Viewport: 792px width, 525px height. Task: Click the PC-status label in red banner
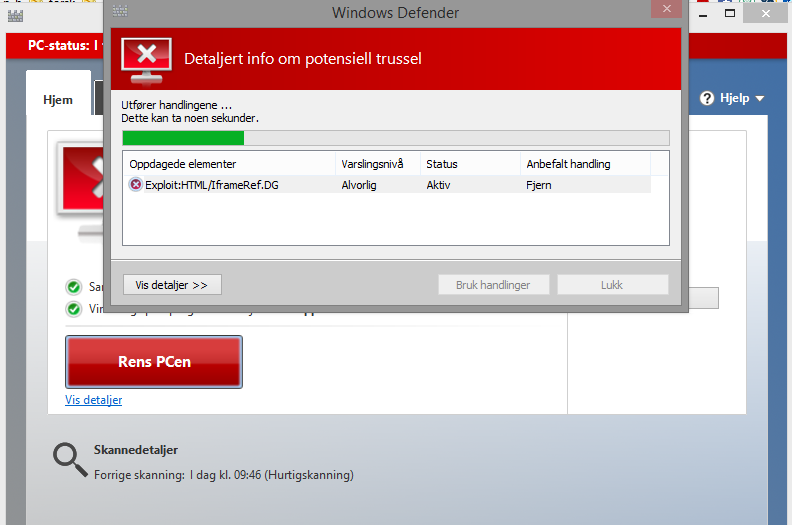click(59, 45)
